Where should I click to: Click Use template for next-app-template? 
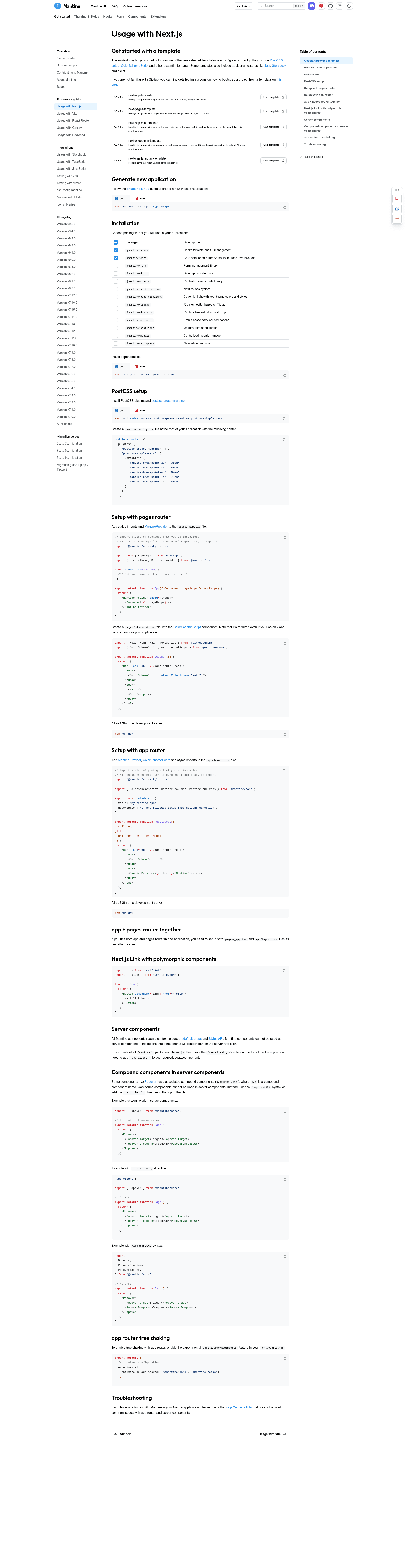(x=274, y=97)
